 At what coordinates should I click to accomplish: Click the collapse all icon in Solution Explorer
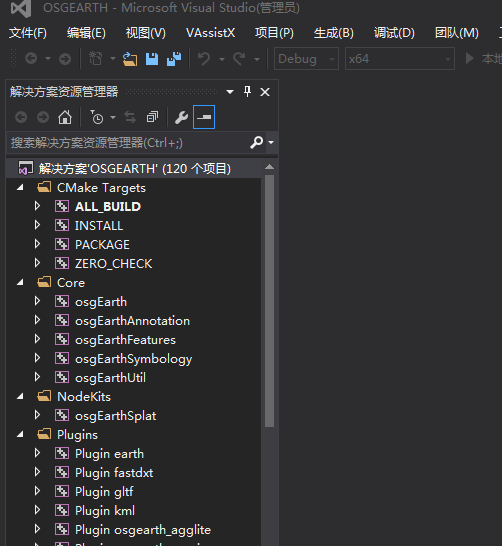pyautogui.click(x=152, y=117)
